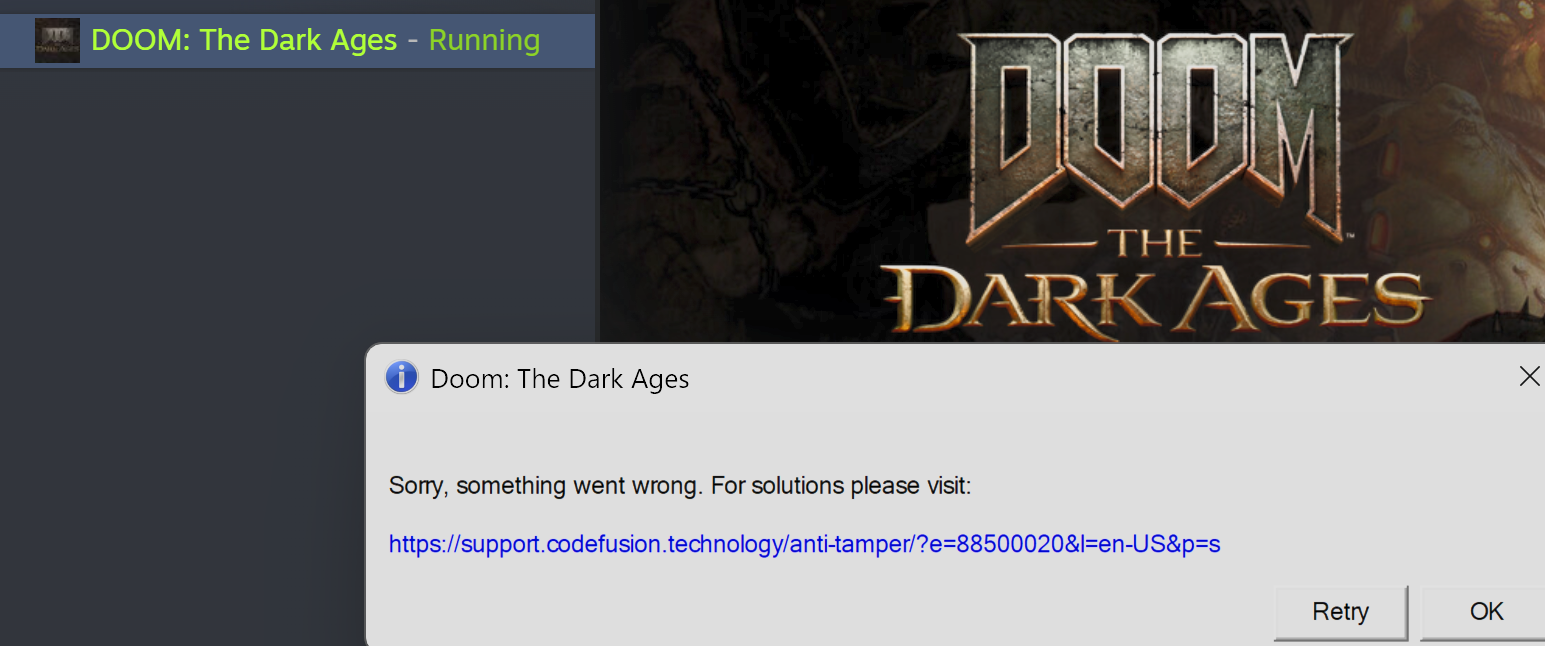The height and width of the screenshot is (646, 1545).
Task: Click empty dialog title bar area
Action: pyautogui.click(x=1100, y=378)
